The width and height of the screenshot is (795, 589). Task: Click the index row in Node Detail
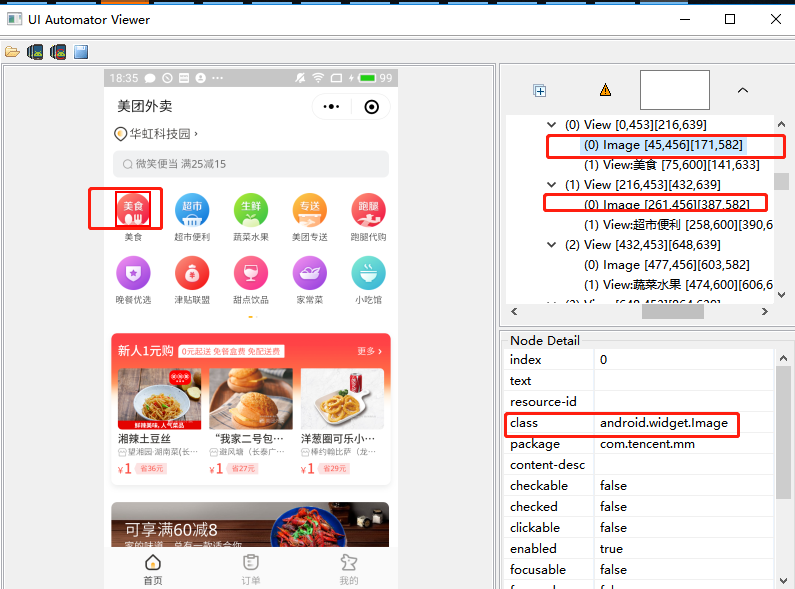pyautogui.click(x=639, y=359)
